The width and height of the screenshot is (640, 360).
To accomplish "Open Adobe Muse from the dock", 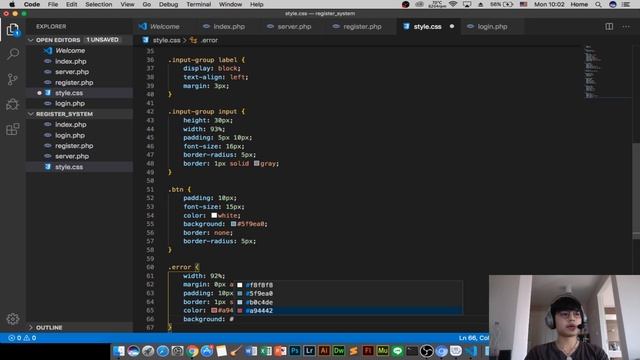I will (382, 351).
